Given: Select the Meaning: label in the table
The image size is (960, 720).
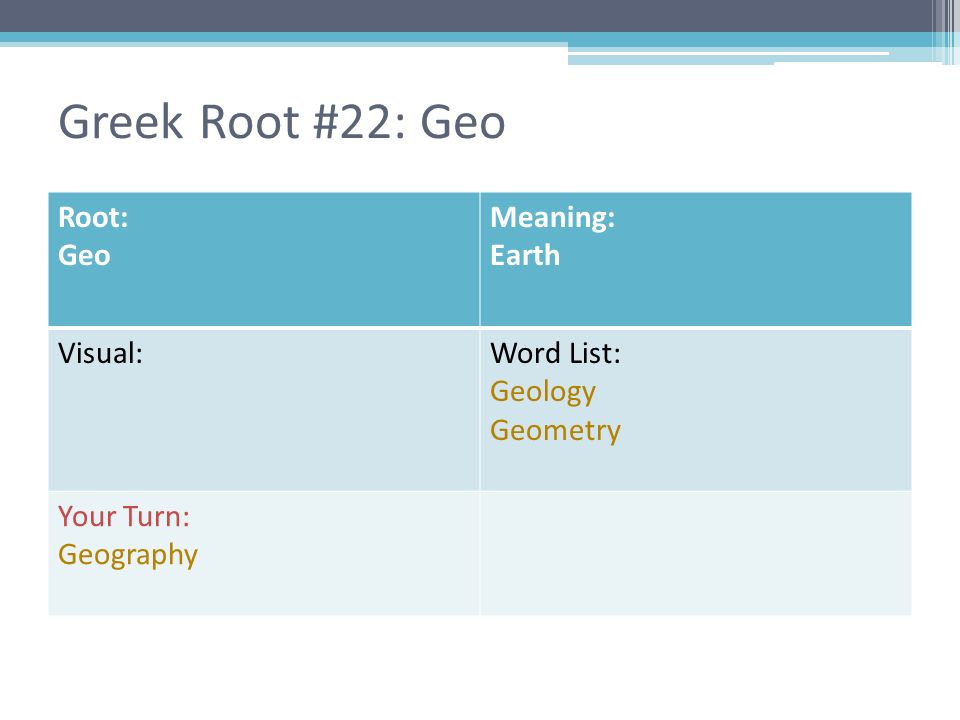Looking at the screenshot, I should tap(552, 218).
